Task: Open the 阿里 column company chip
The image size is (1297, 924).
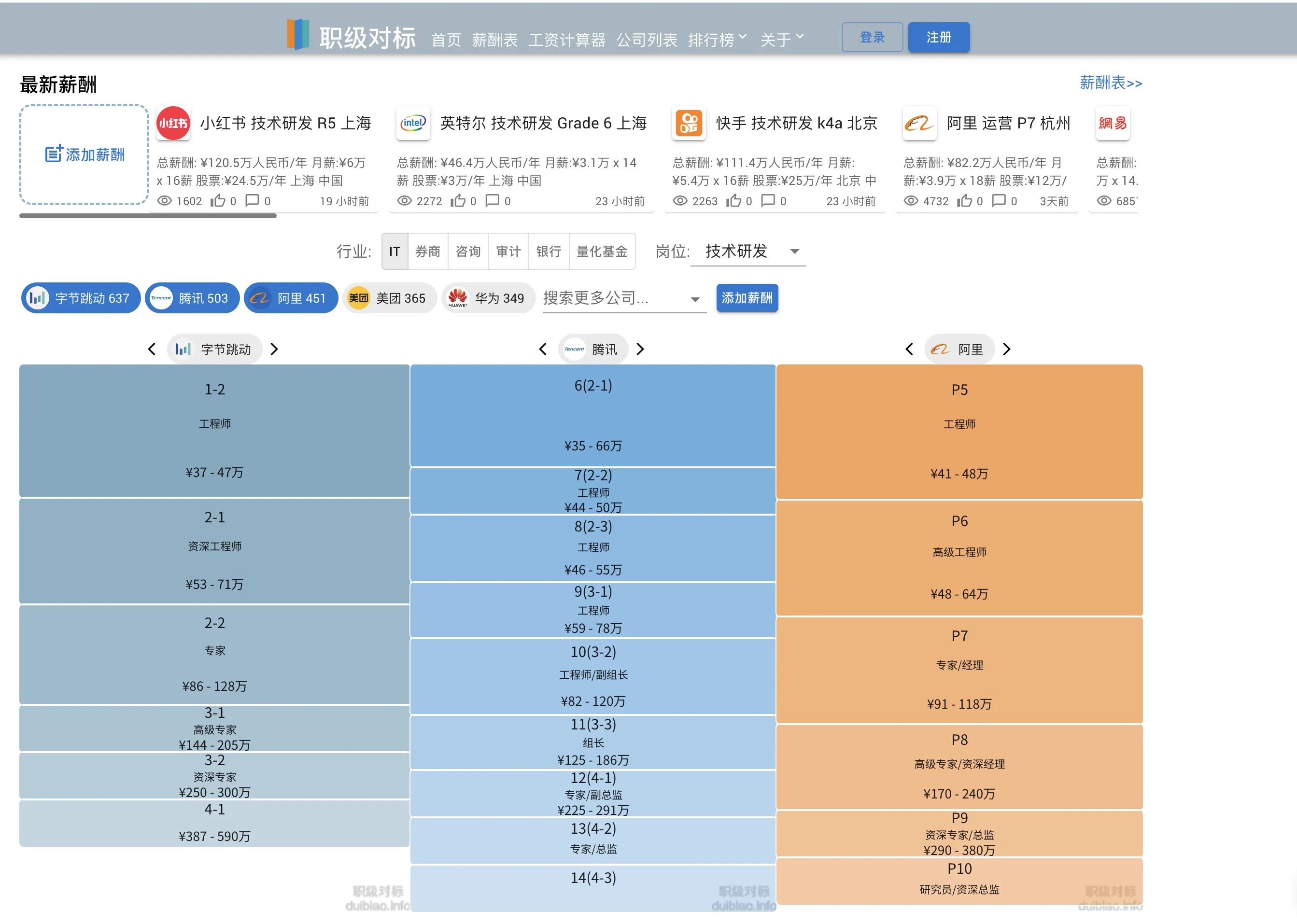Action: tap(959, 349)
